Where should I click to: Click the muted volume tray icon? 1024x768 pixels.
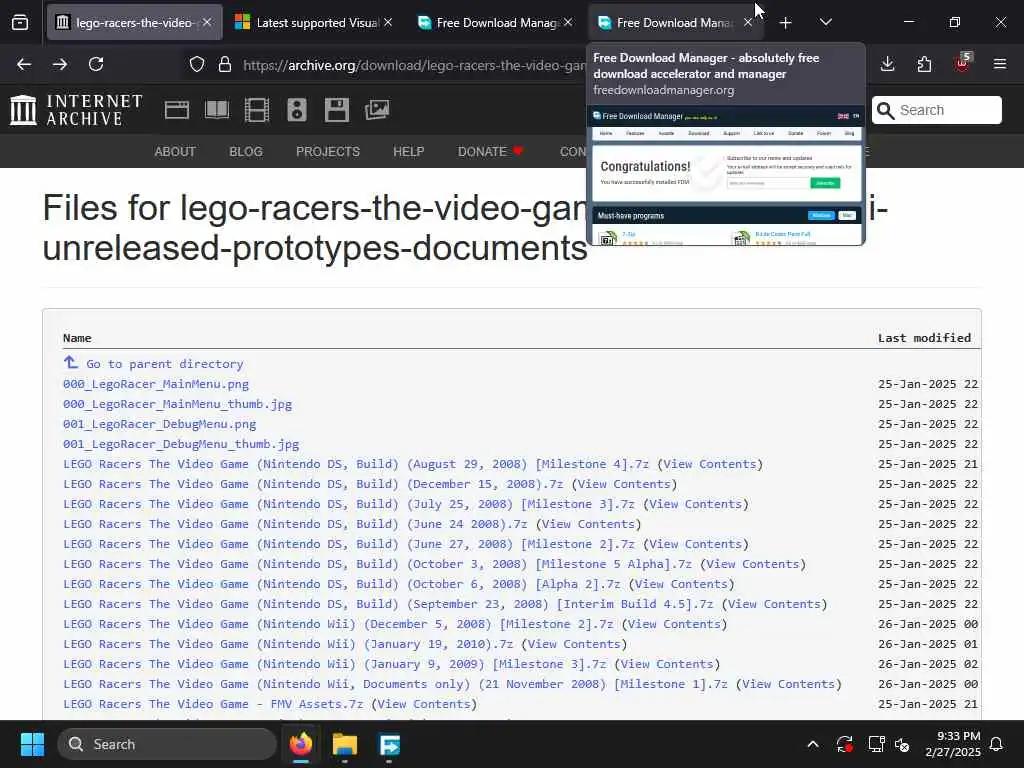coord(903,744)
